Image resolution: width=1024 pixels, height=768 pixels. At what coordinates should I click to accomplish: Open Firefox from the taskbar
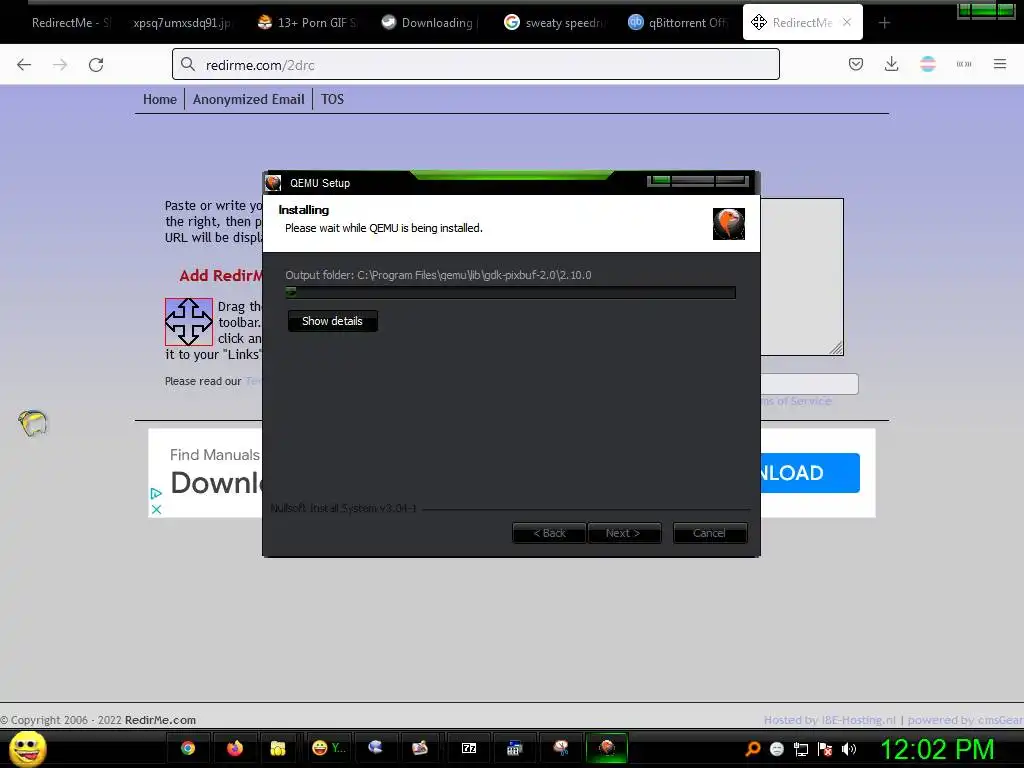pyautogui.click(x=234, y=748)
